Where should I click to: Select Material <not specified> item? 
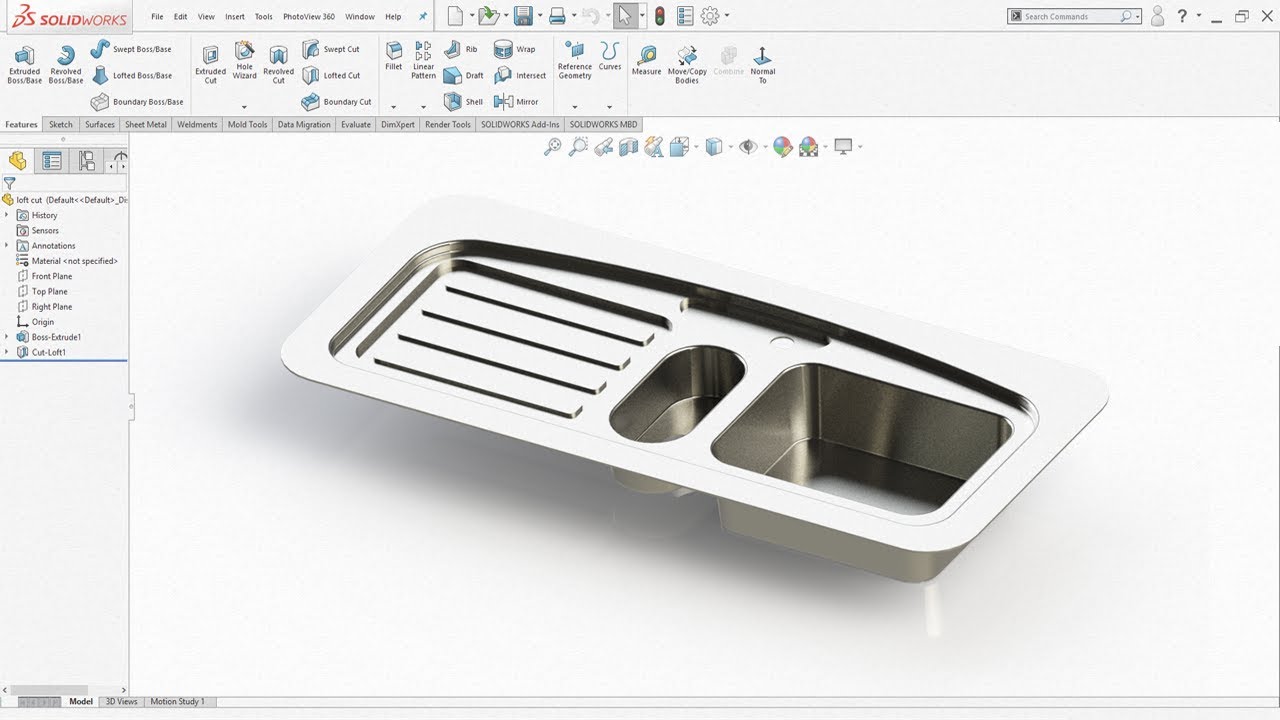[67, 261]
